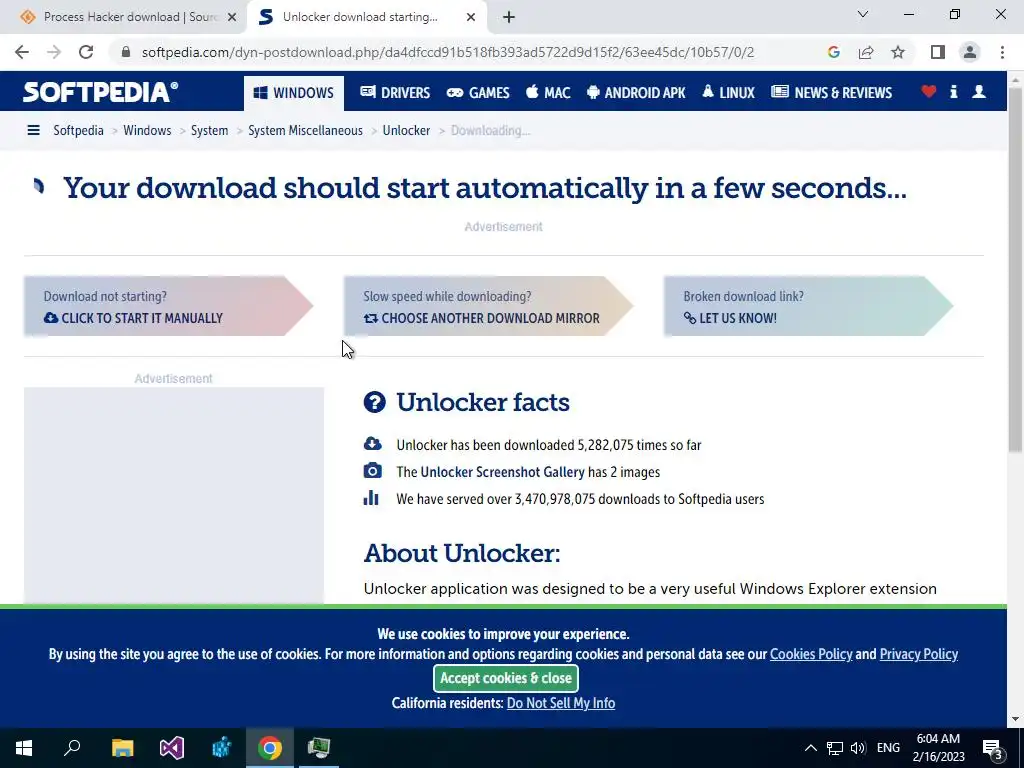Open Google icon in address bar
Image resolution: width=1024 pixels, height=768 pixels.
(x=833, y=52)
